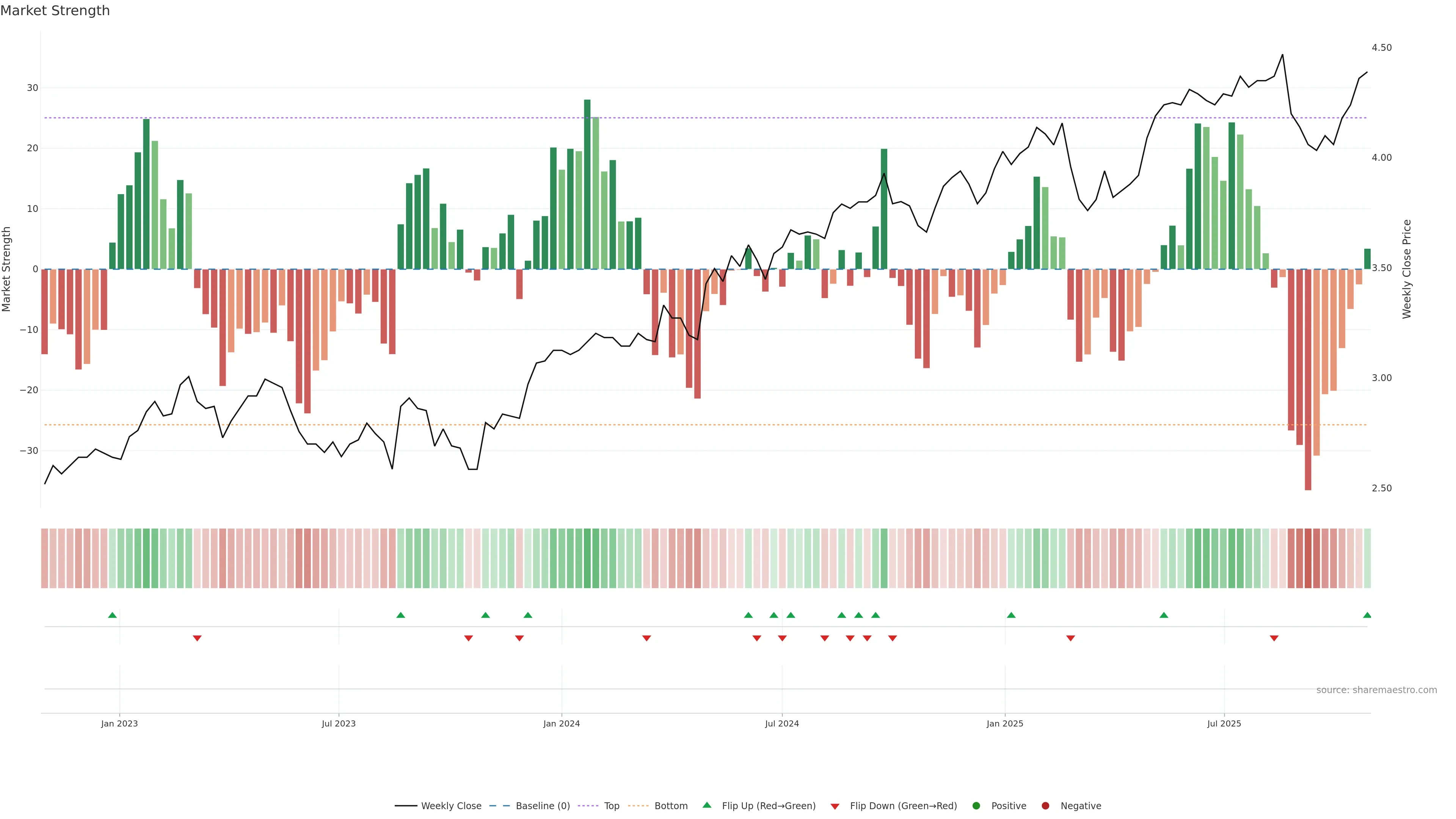Image resolution: width=1456 pixels, height=819 pixels.
Task: Click the Negative red circle legend icon
Action: click(1045, 805)
